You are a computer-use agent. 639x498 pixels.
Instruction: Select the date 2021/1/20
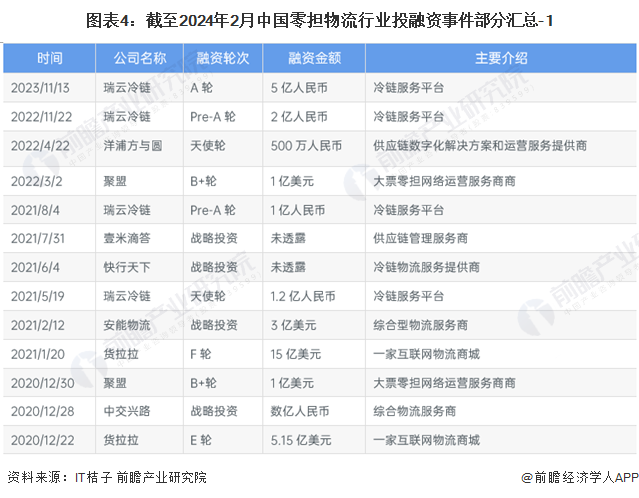38,354
